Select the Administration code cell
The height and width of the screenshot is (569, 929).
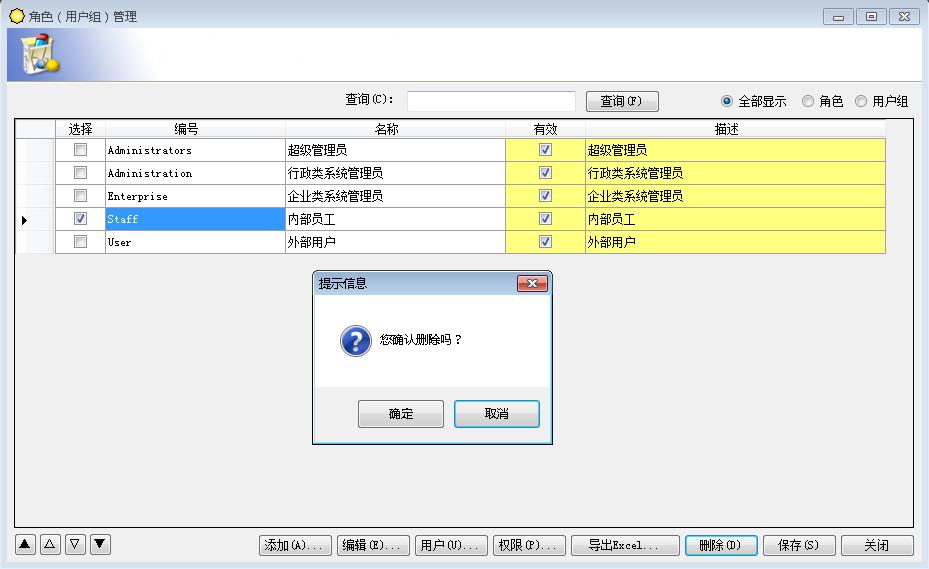coord(195,173)
